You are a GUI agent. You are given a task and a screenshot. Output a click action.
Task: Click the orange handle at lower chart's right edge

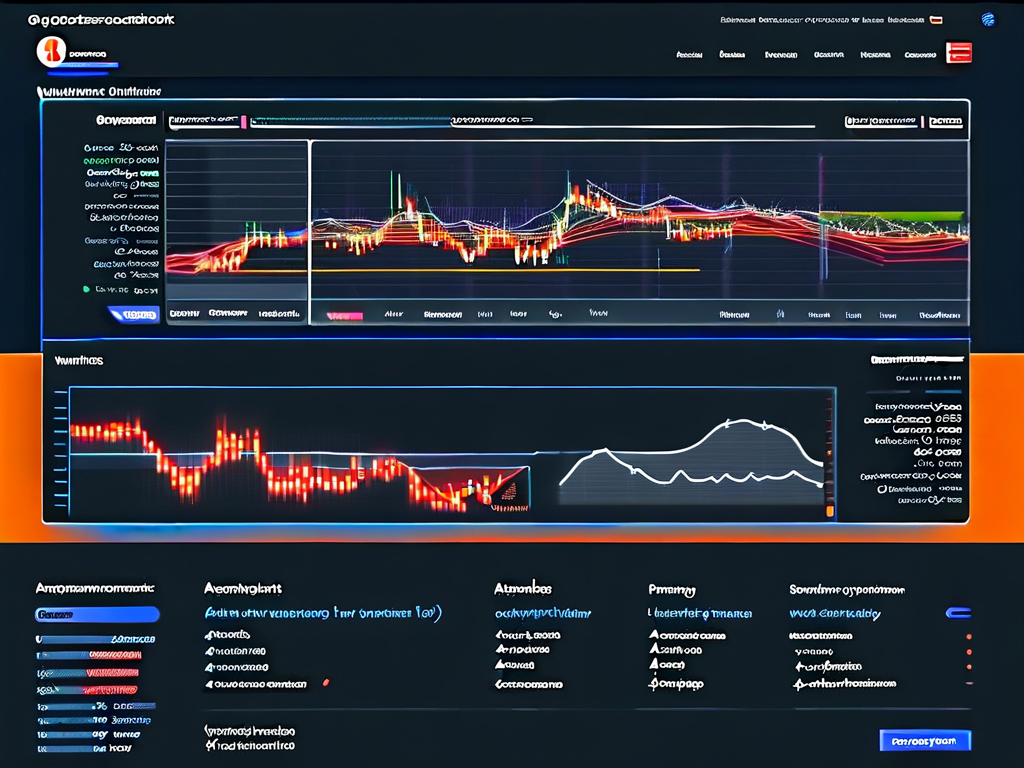coord(829,511)
